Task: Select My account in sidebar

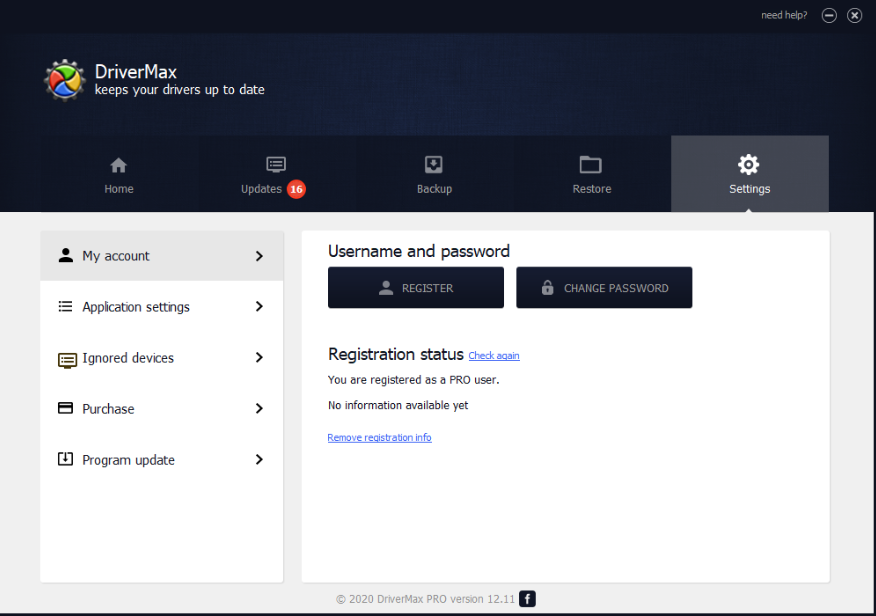Action: [x=161, y=256]
